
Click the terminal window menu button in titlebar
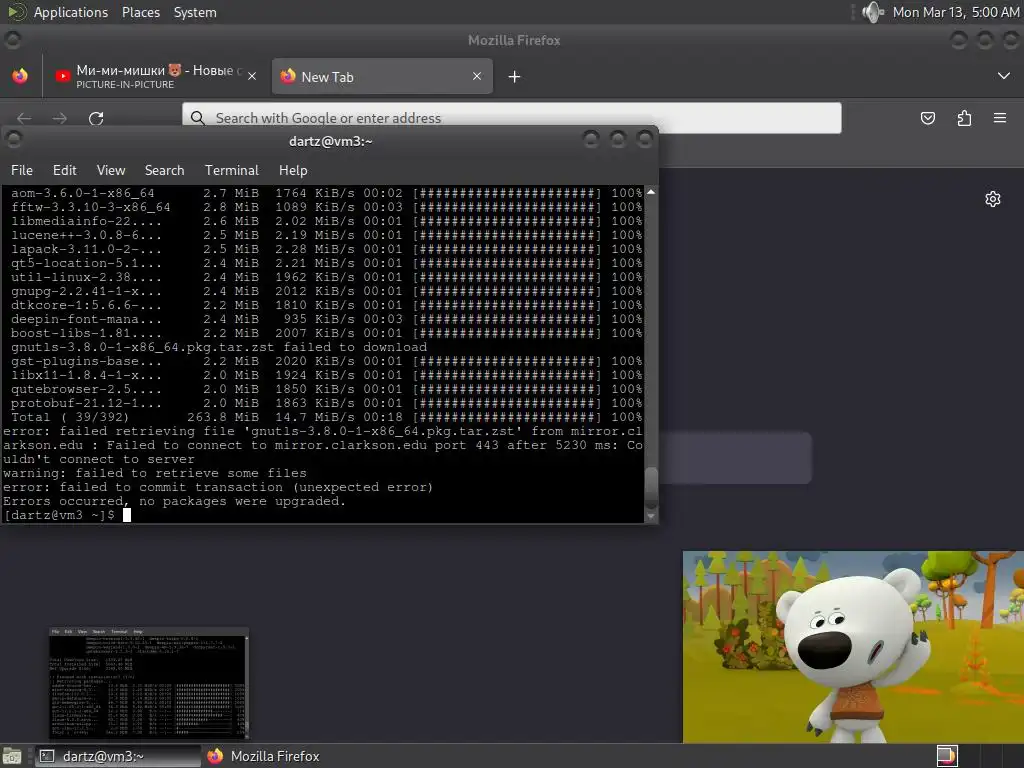point(13,139)
